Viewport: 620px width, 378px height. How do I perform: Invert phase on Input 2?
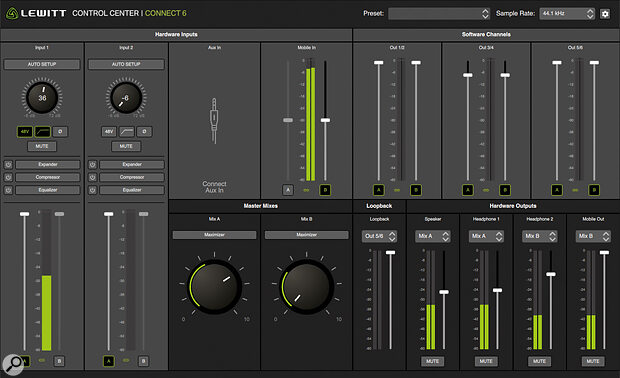pyautogui.click(x=144, y=131)
